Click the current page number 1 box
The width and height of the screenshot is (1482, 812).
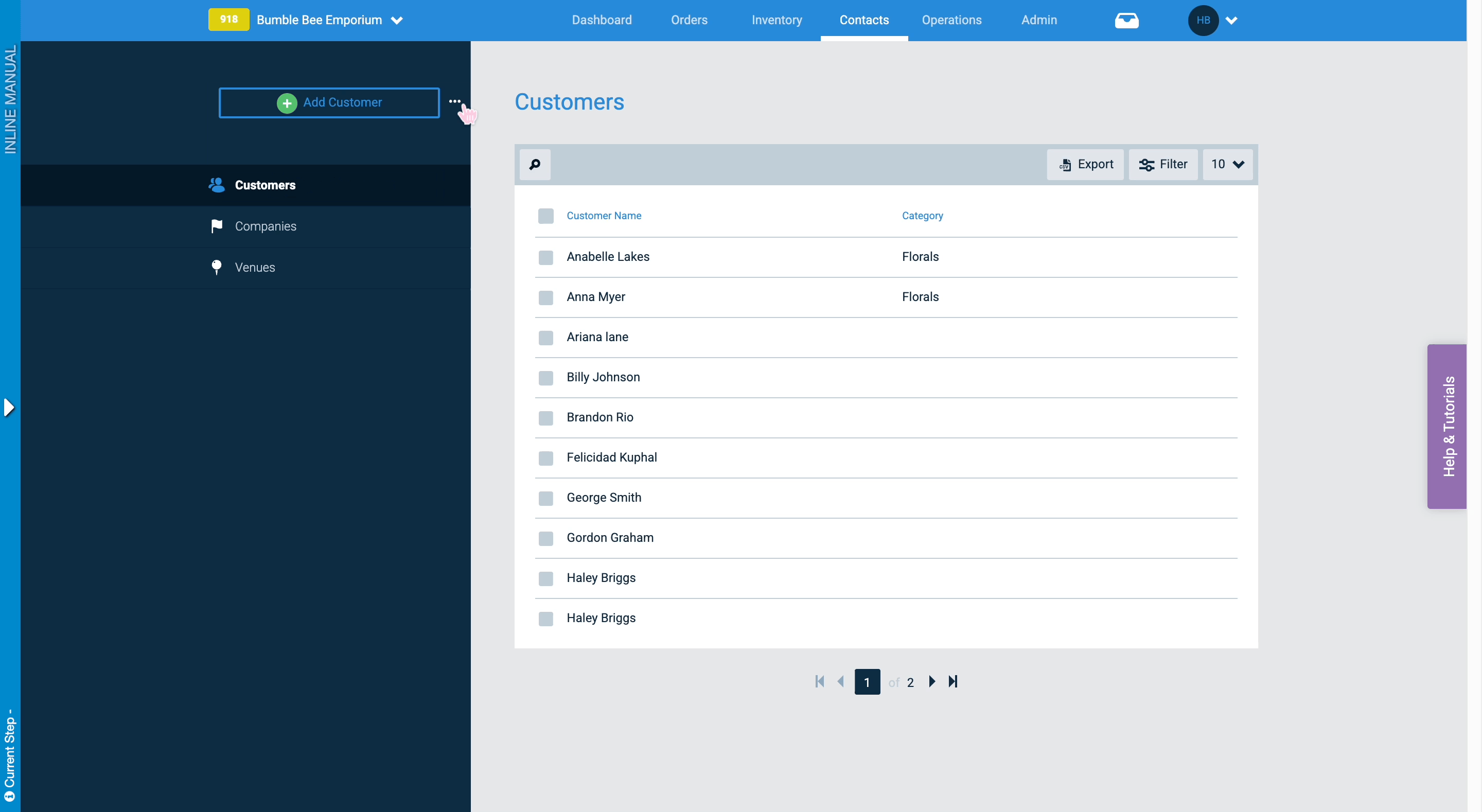pos(867,681)
